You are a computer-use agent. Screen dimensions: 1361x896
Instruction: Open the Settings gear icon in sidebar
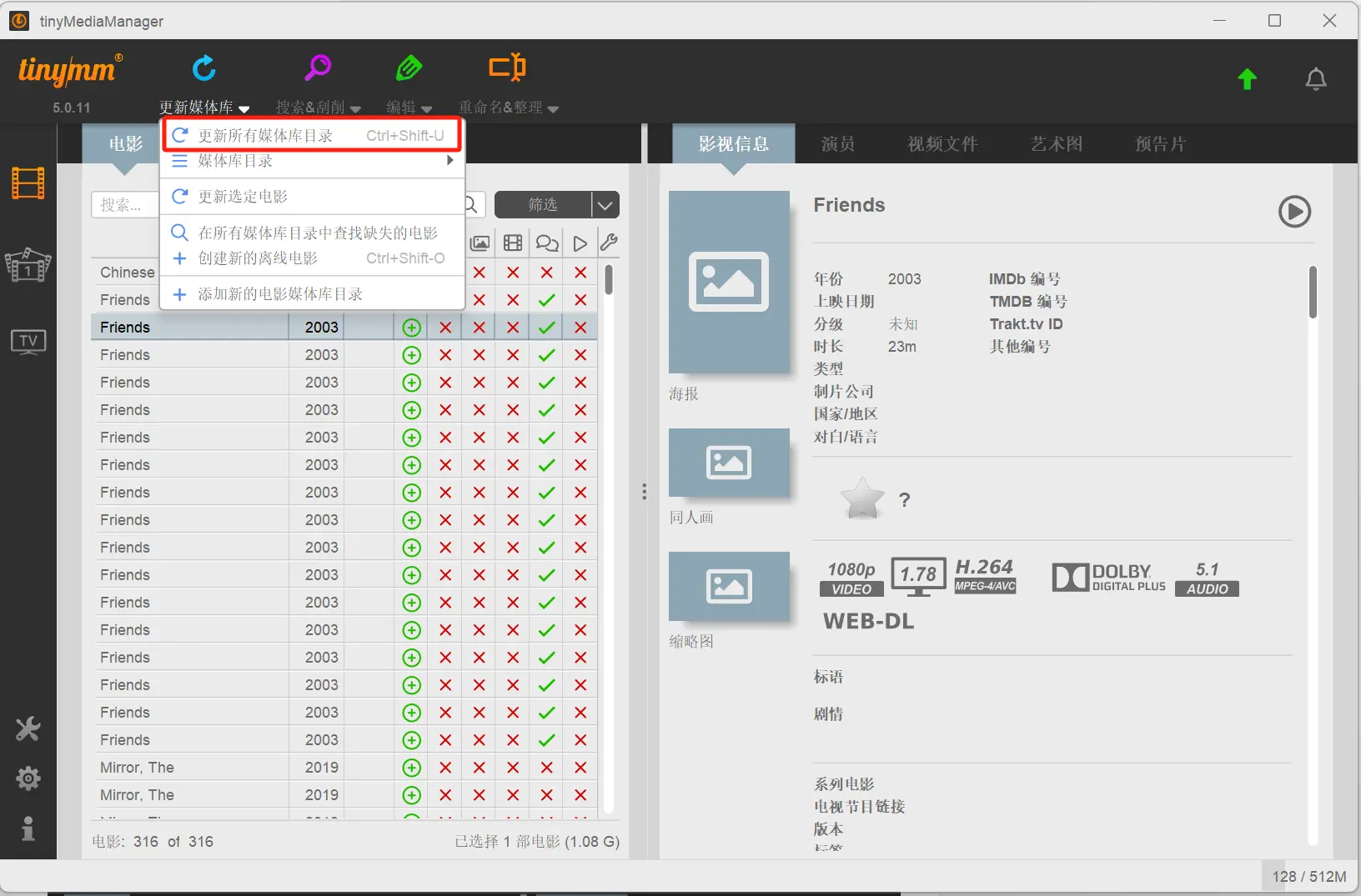(28, 778)
